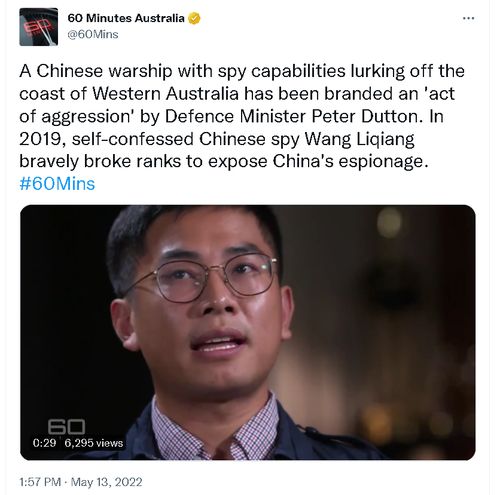Viewport: 500px width, 495px height.
Task: Click the May 13, 2022 date
Action: [107, 482]
